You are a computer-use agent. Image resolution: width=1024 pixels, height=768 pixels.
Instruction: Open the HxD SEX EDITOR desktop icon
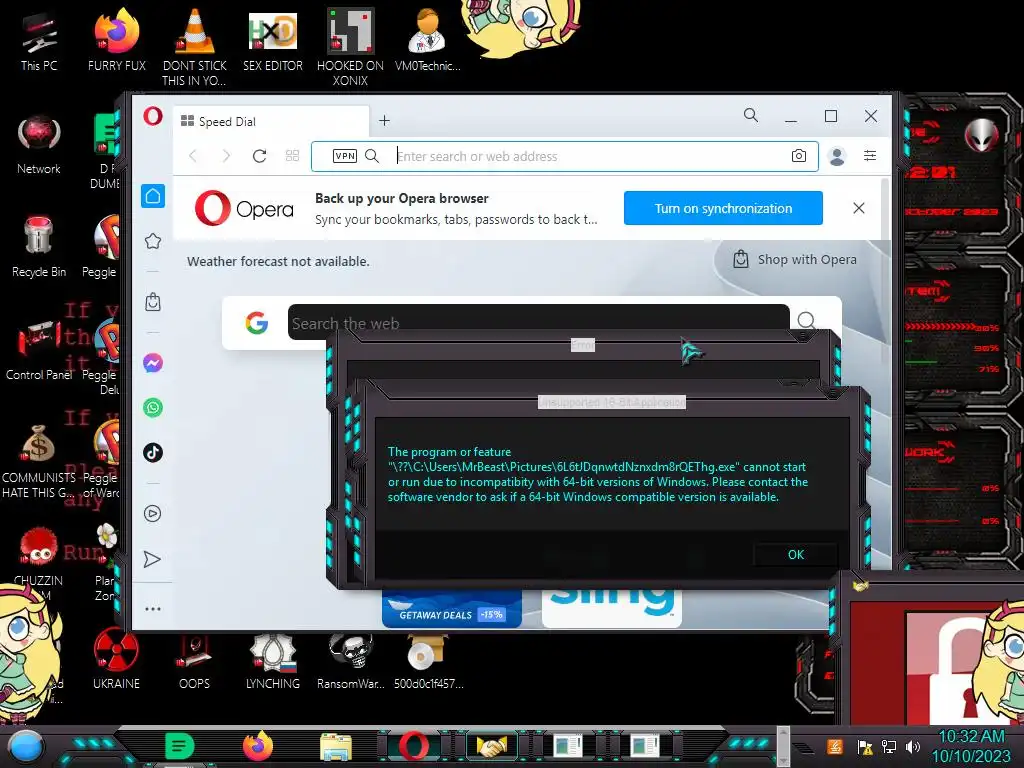tap(273, 41)
